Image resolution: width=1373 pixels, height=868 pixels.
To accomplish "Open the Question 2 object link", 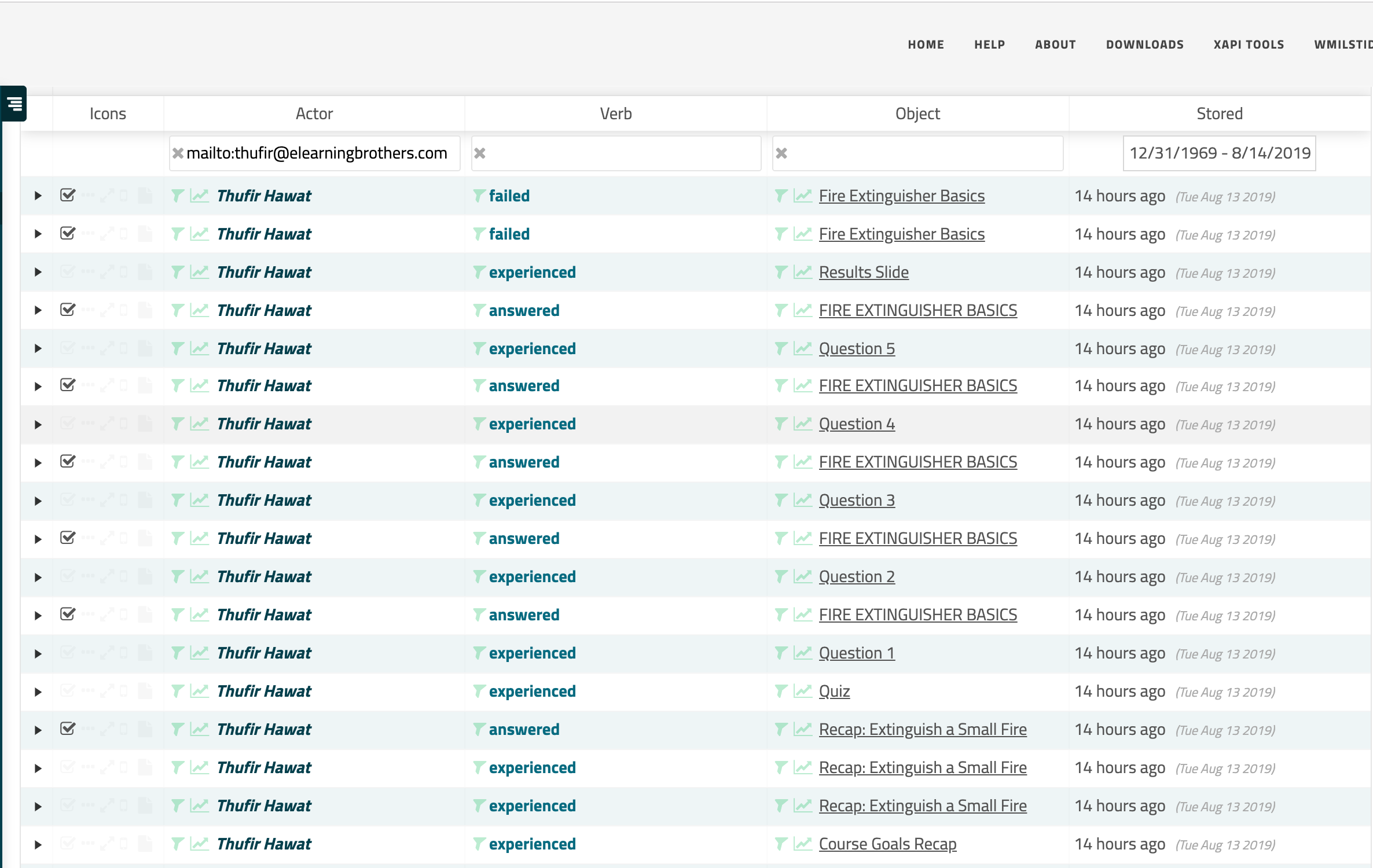I will tap(857, 577).
